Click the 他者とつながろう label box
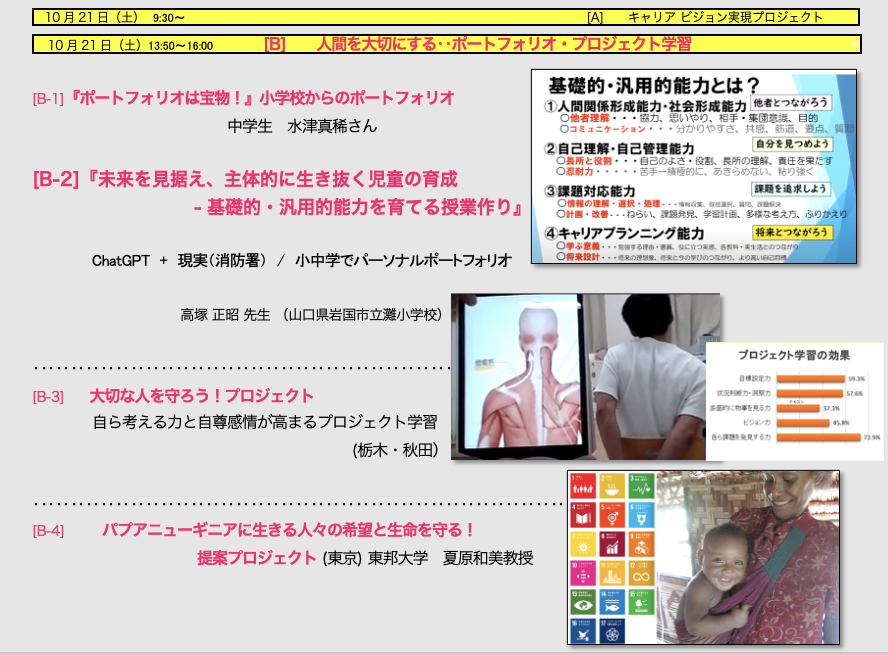The image size is (888, 654). click(x=791, y=102)
